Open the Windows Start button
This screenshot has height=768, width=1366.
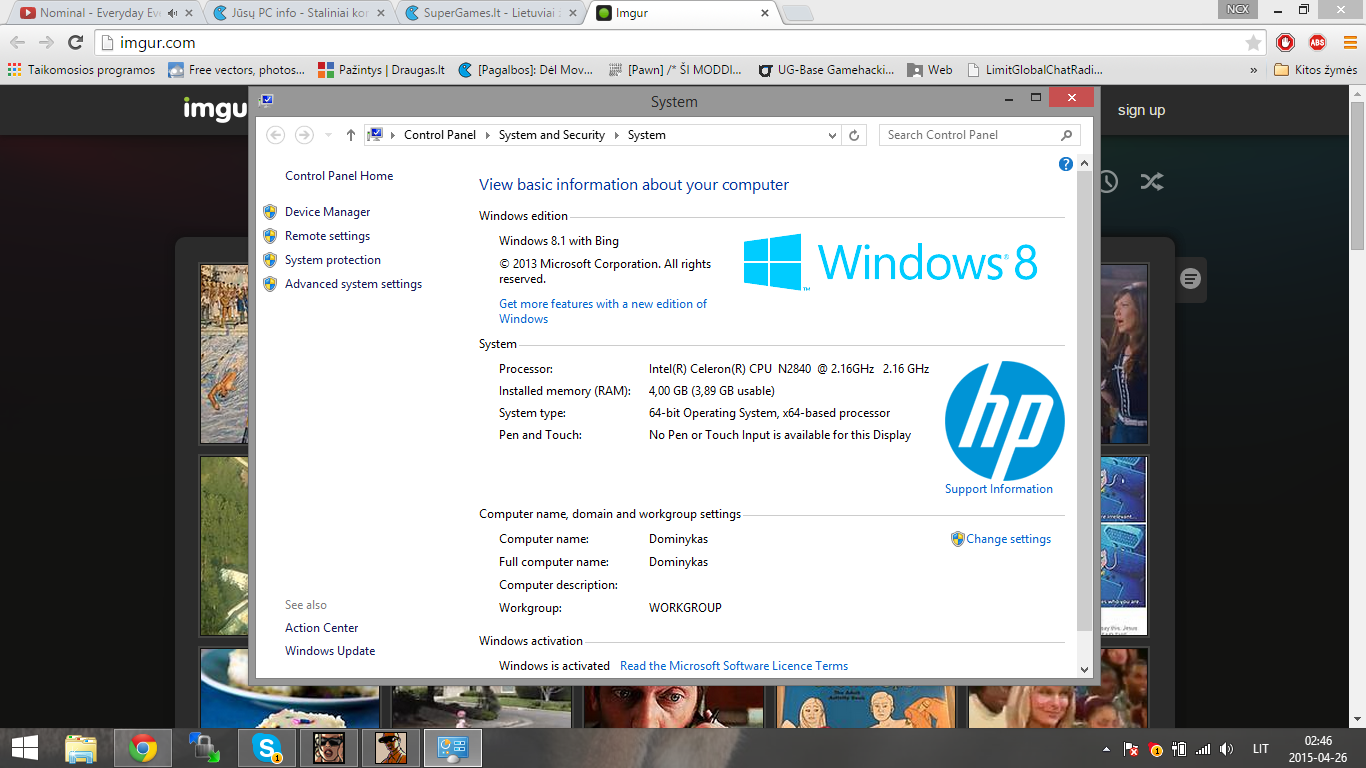tap(24, 748)
